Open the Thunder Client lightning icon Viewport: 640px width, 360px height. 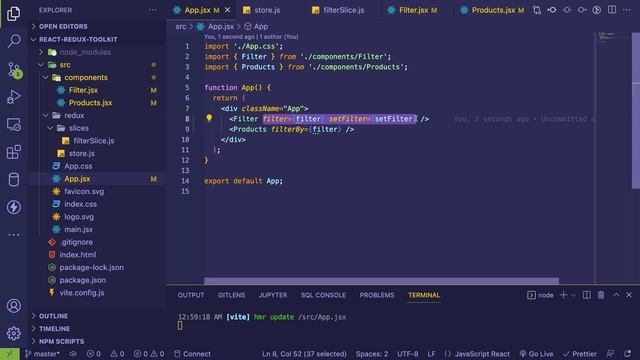13,207
